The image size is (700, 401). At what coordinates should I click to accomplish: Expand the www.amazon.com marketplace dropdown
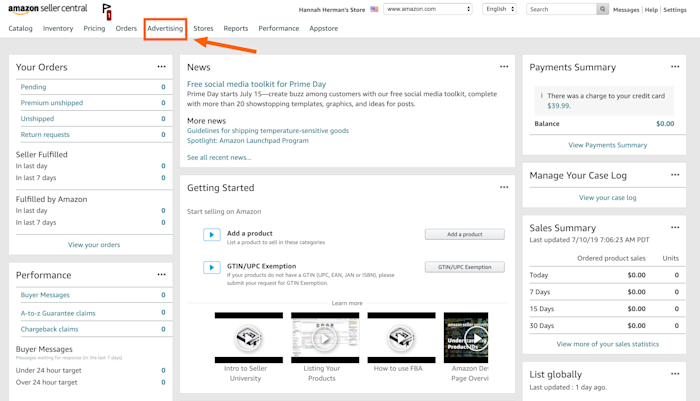(x=428, y=9)
